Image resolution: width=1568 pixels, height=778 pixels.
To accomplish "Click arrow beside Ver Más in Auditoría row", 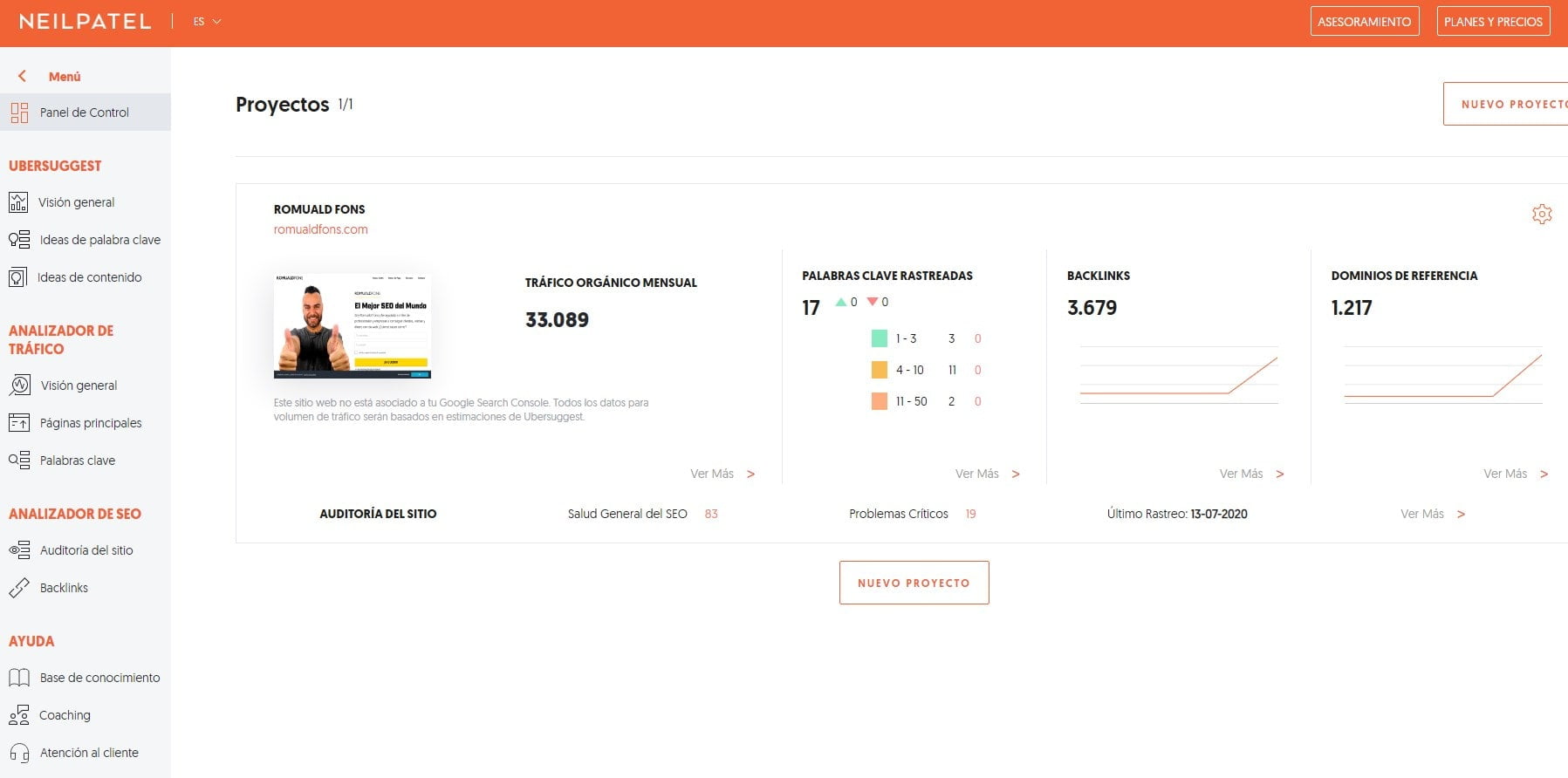I will (x=1461, y=515).
